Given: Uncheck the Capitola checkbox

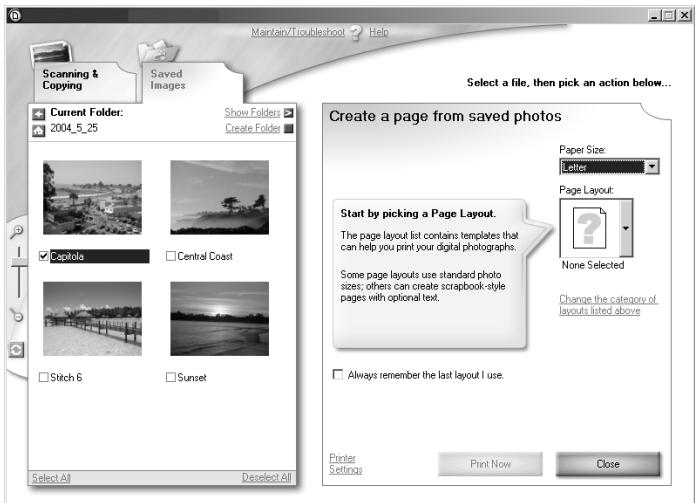Looking at the screenshot, I should 43,256.
